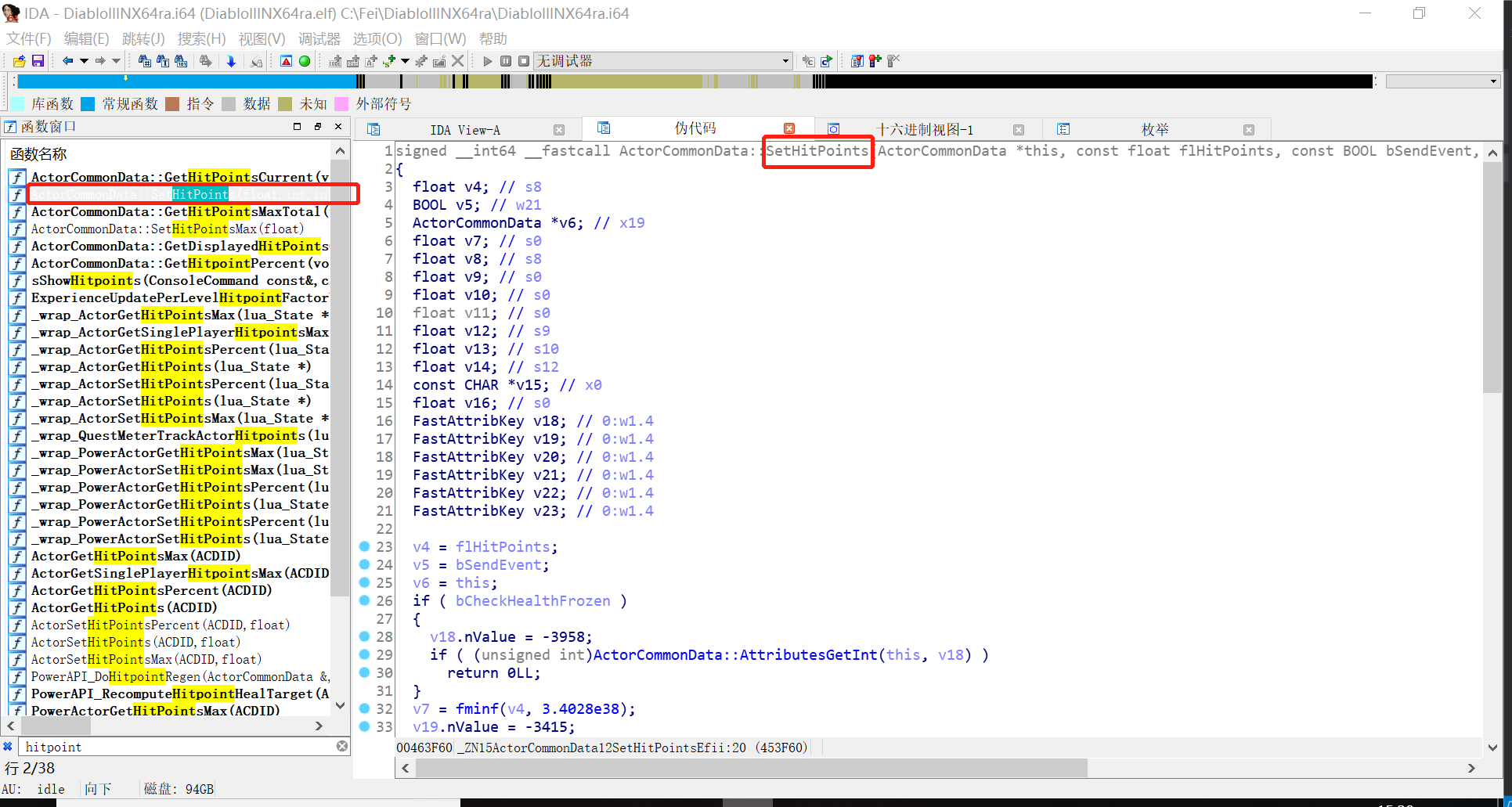1512x807 pixels.
Task: Select _wrap_QuestMeterTrackActorHitpoints function row
Action: (169, 435)
